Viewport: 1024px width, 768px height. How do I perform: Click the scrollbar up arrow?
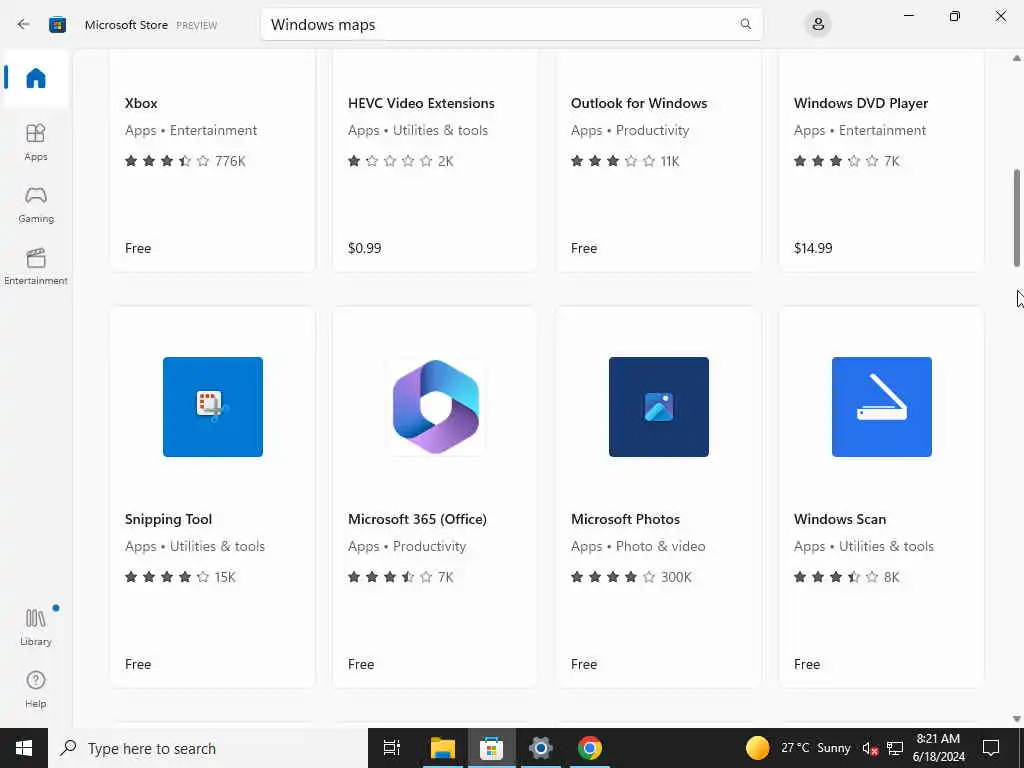(1017, 58)
